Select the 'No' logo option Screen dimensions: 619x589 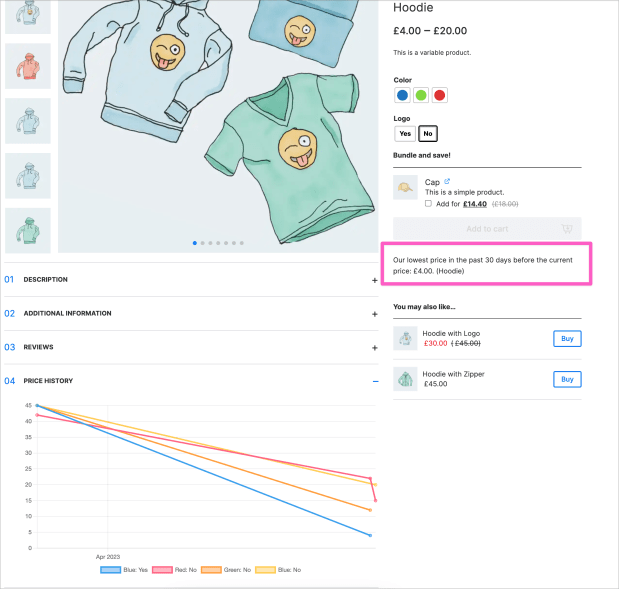[x=428, y=133]
